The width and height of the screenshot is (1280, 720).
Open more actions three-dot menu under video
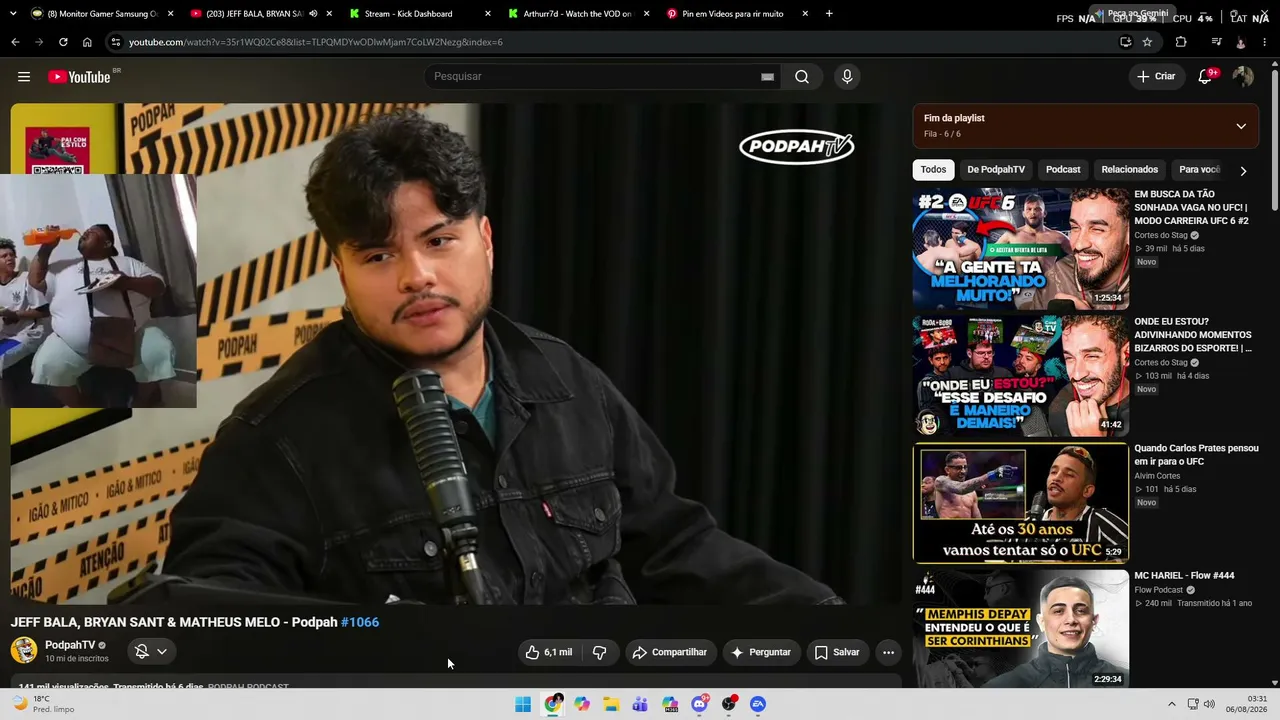(x=888, y=652)
